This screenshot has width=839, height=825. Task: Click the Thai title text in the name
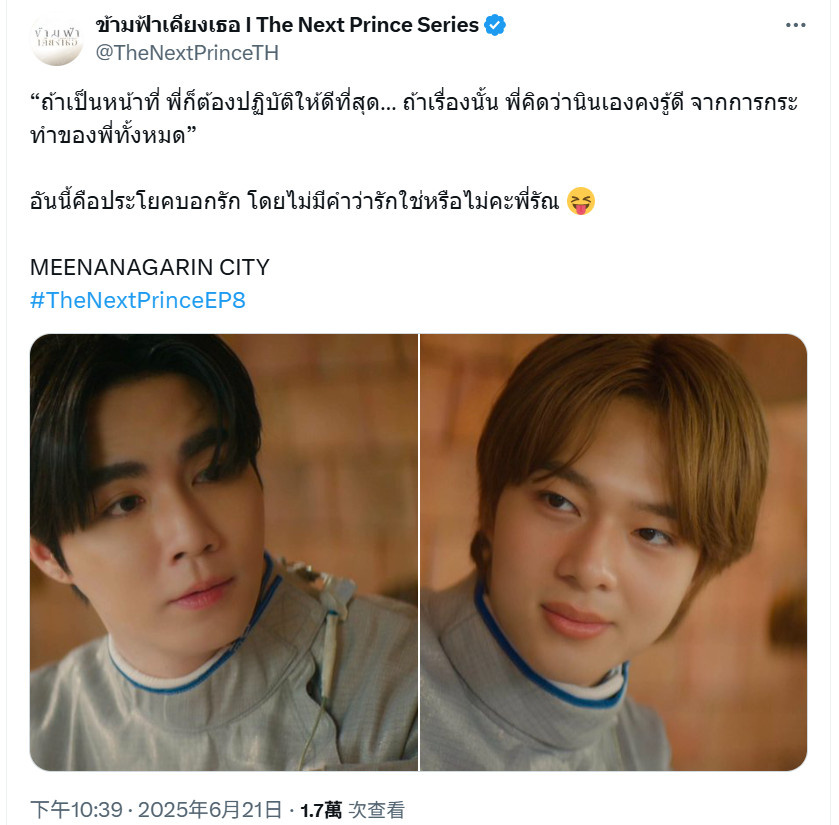point(168,25)
